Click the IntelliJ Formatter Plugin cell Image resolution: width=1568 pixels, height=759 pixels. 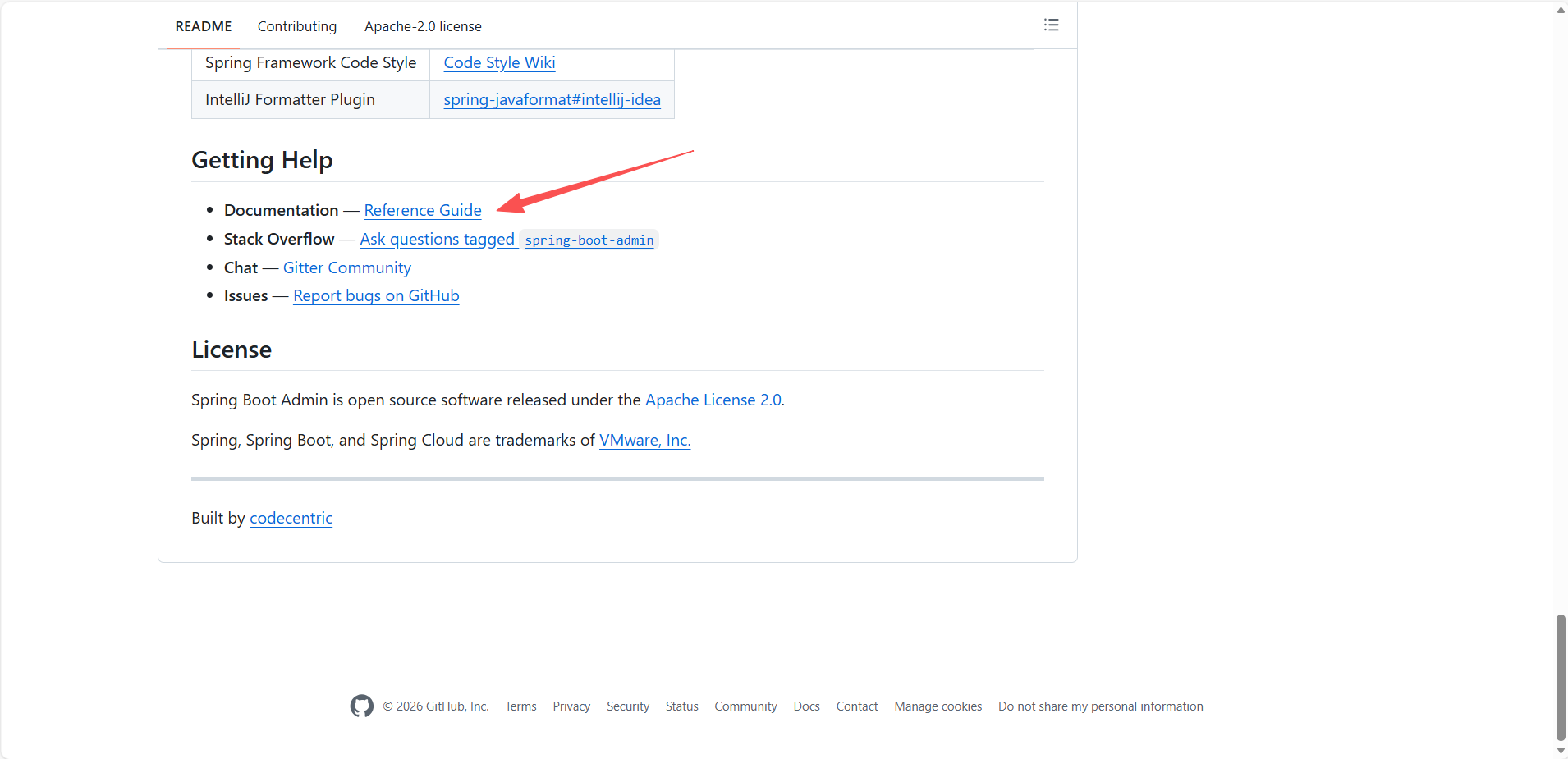pyautogui.click(x=310, y=100)
